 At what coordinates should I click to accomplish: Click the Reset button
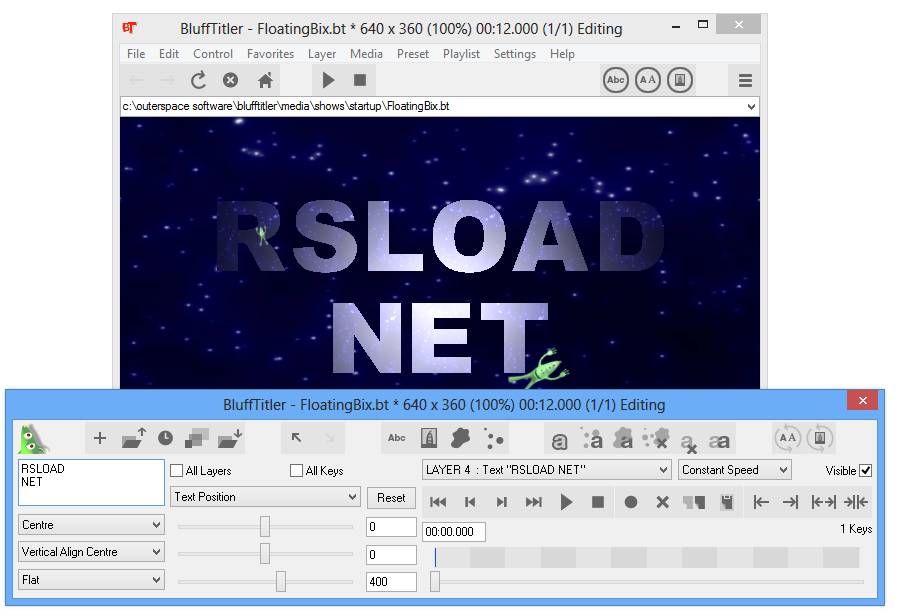point(391,498)
